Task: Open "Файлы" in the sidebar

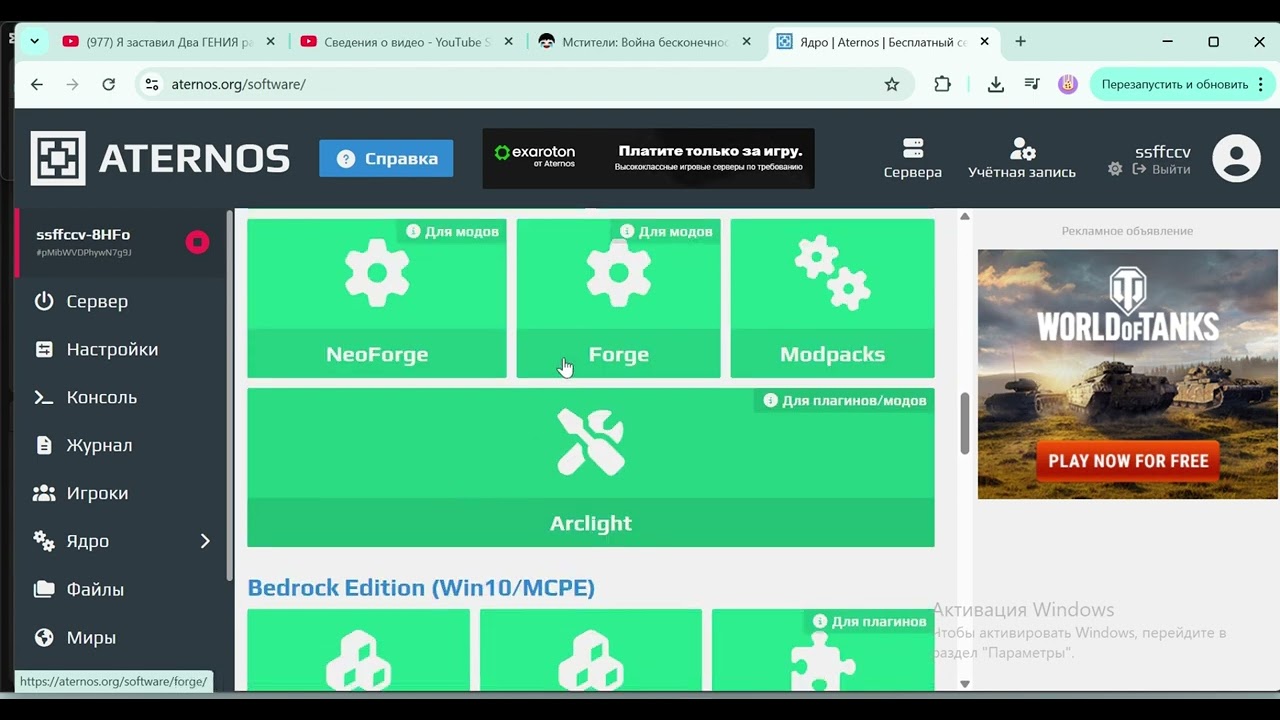Action: pyautogui.click(x=122, y=589)
